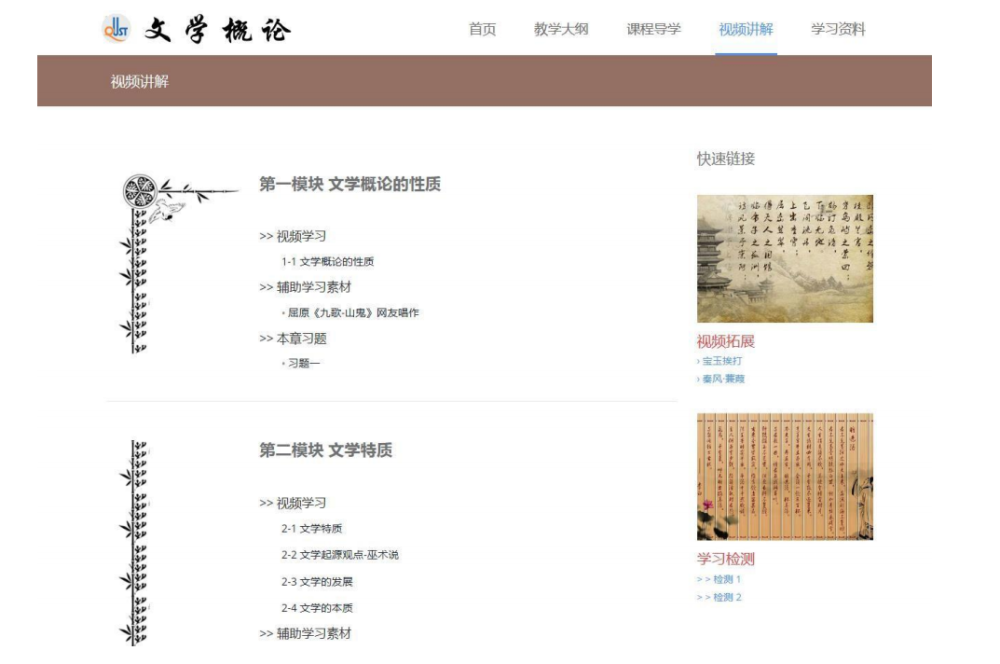Click the calligraphy landscape thumbnail
The image size is (1000, 664).
(x=785, y=258)
